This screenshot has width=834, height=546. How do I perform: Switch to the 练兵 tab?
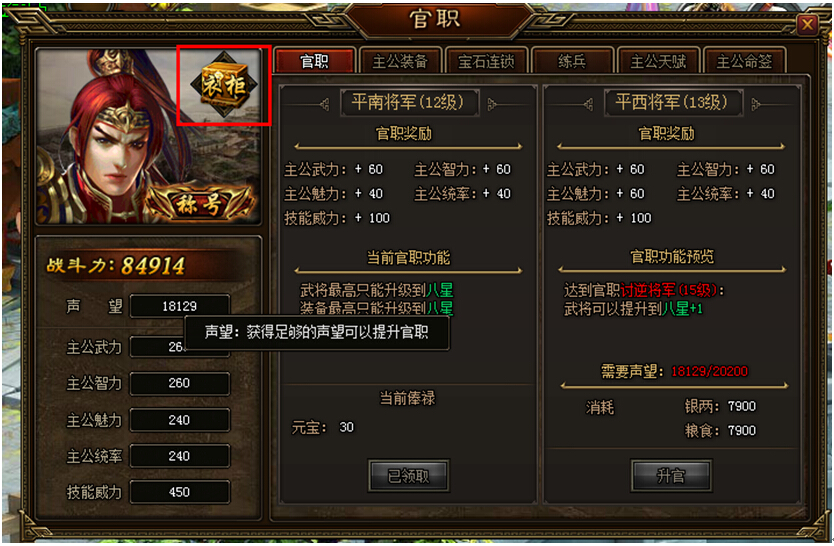click(x=572, y=61)
